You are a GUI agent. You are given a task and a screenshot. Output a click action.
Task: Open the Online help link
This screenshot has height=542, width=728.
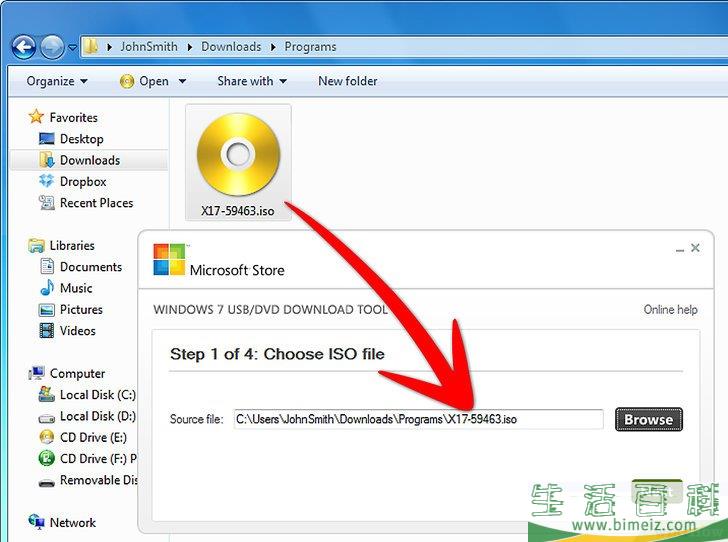(x=670, y=309)
